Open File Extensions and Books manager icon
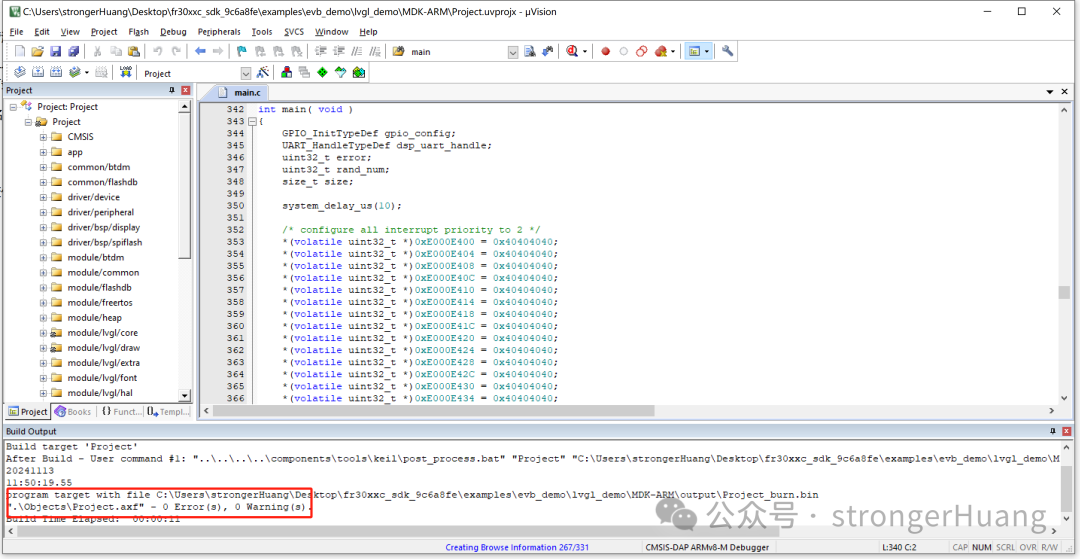Image resolution: width=1080 pixels, height=559 pixels. [x=287, y=72]
